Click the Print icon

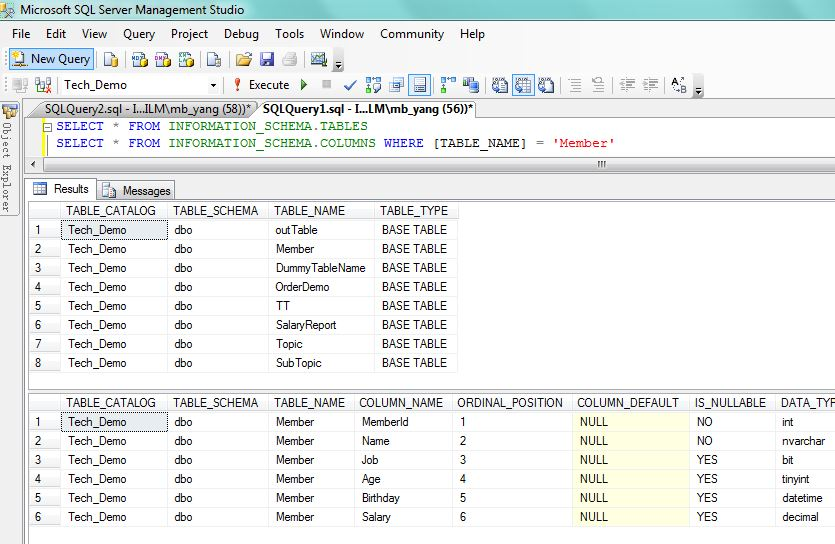[290, 59]
